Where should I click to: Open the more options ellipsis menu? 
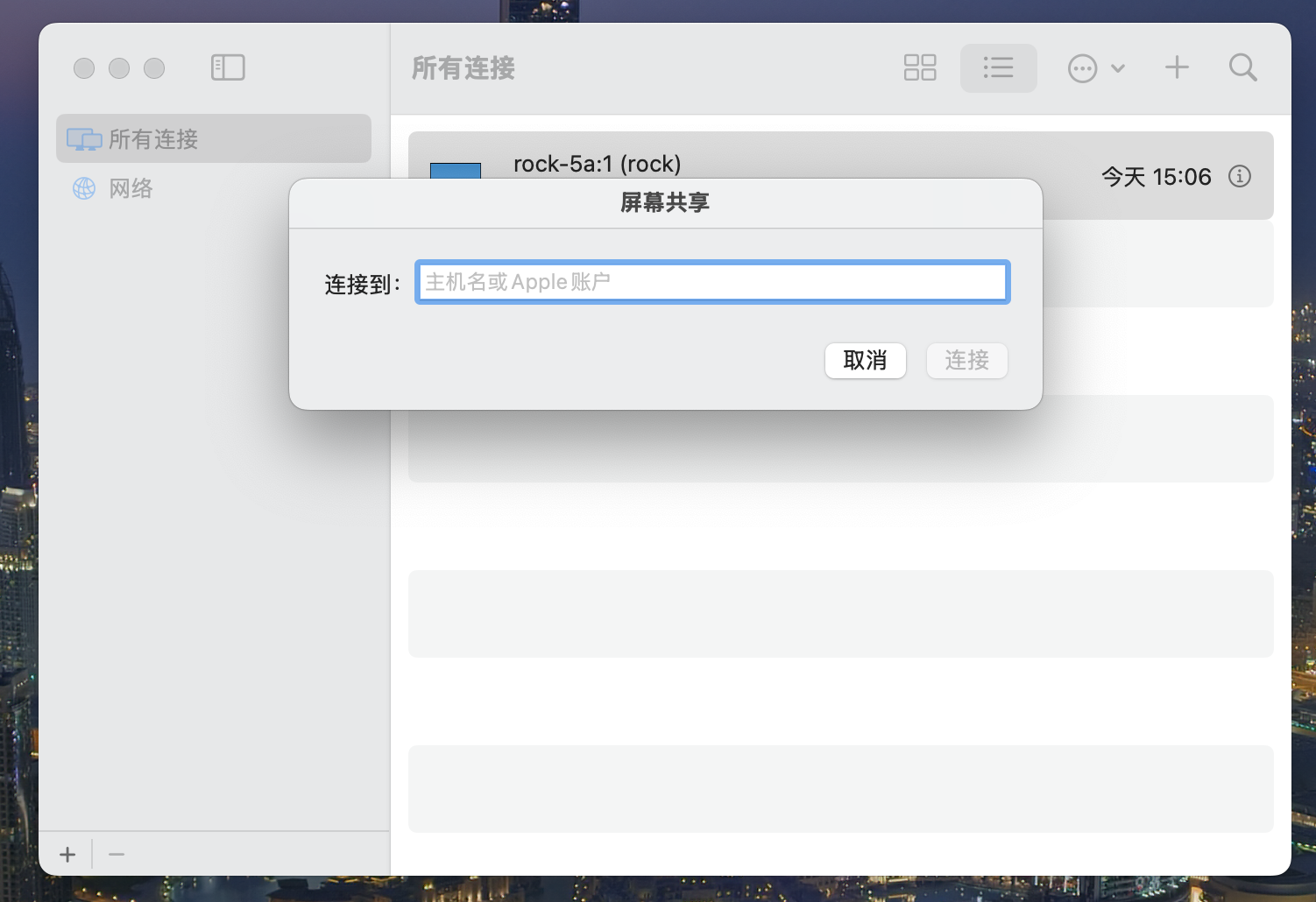[1082, 68]
